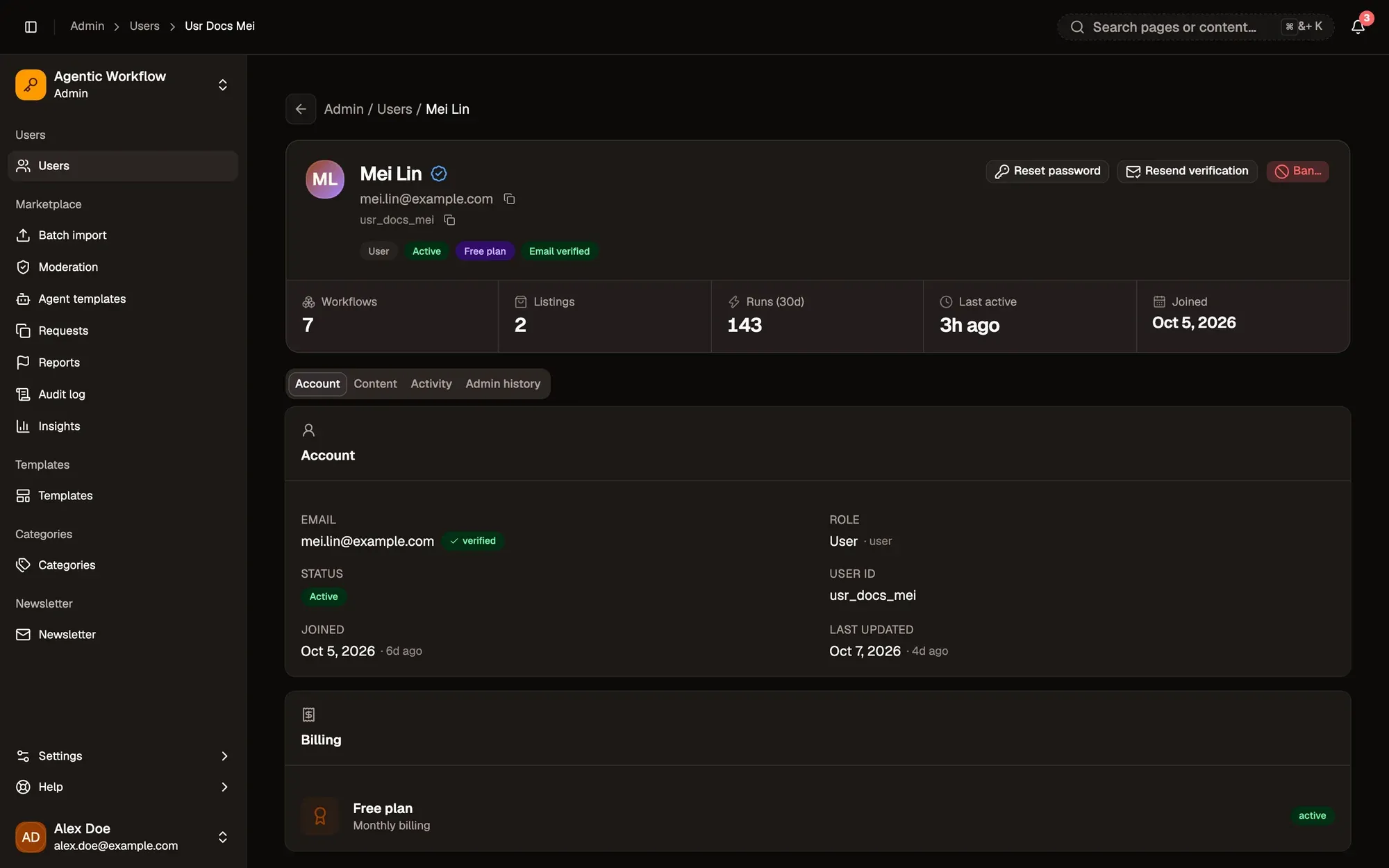Image resolution: width=1389 pixels, height=868 pixels.
Task: Copy the usr_docs_mei user ID
Action: (449, 220)
